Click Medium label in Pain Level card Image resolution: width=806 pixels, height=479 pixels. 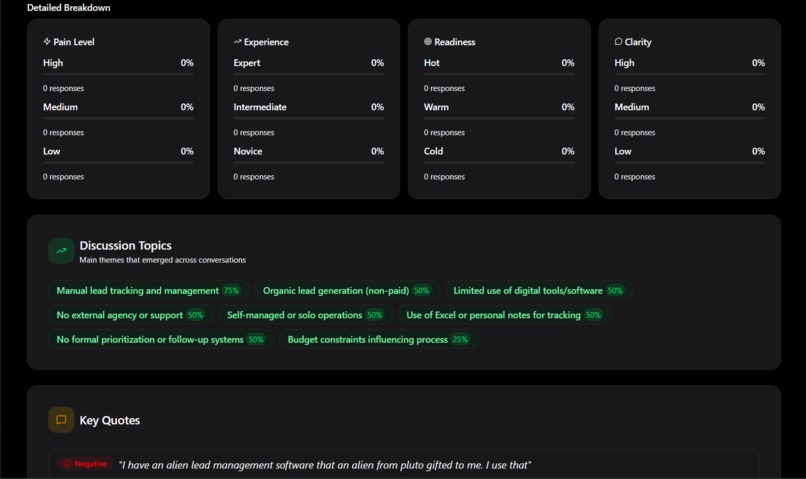coord(60,107)
